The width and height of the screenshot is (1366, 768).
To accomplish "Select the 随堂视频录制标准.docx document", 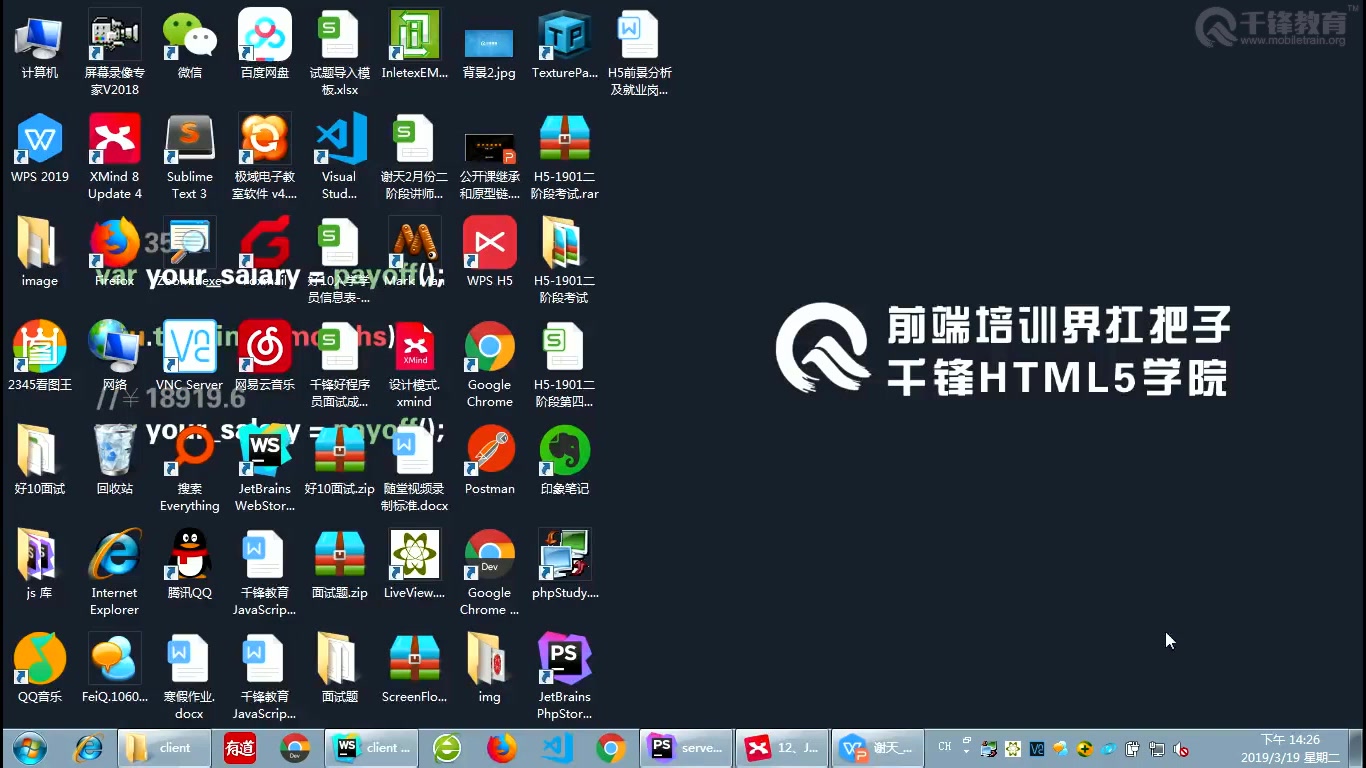I will click(415, 469).
